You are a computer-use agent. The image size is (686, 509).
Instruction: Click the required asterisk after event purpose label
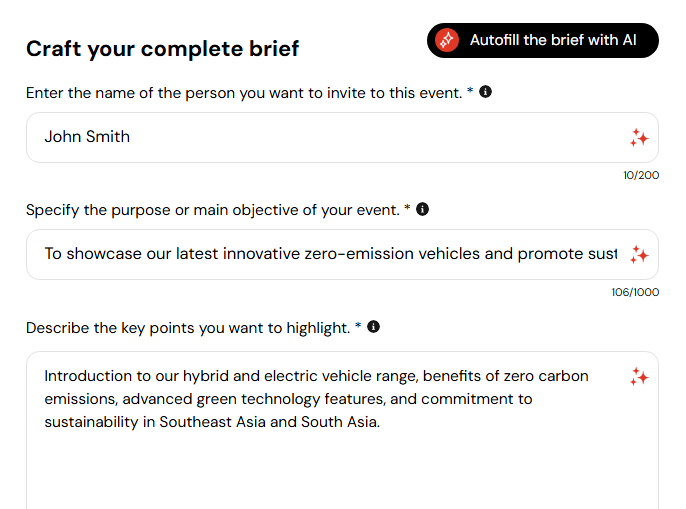point(407,208)
